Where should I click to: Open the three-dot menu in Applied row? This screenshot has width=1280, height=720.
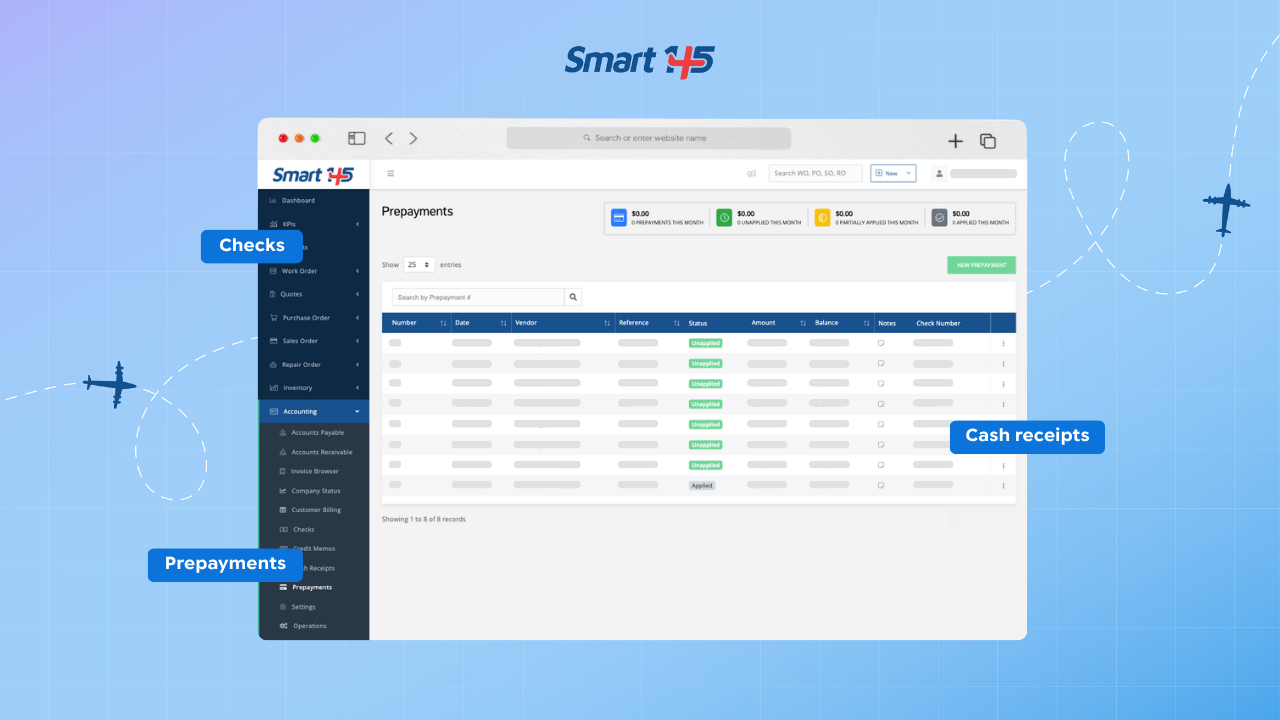tap(1003, 486)
